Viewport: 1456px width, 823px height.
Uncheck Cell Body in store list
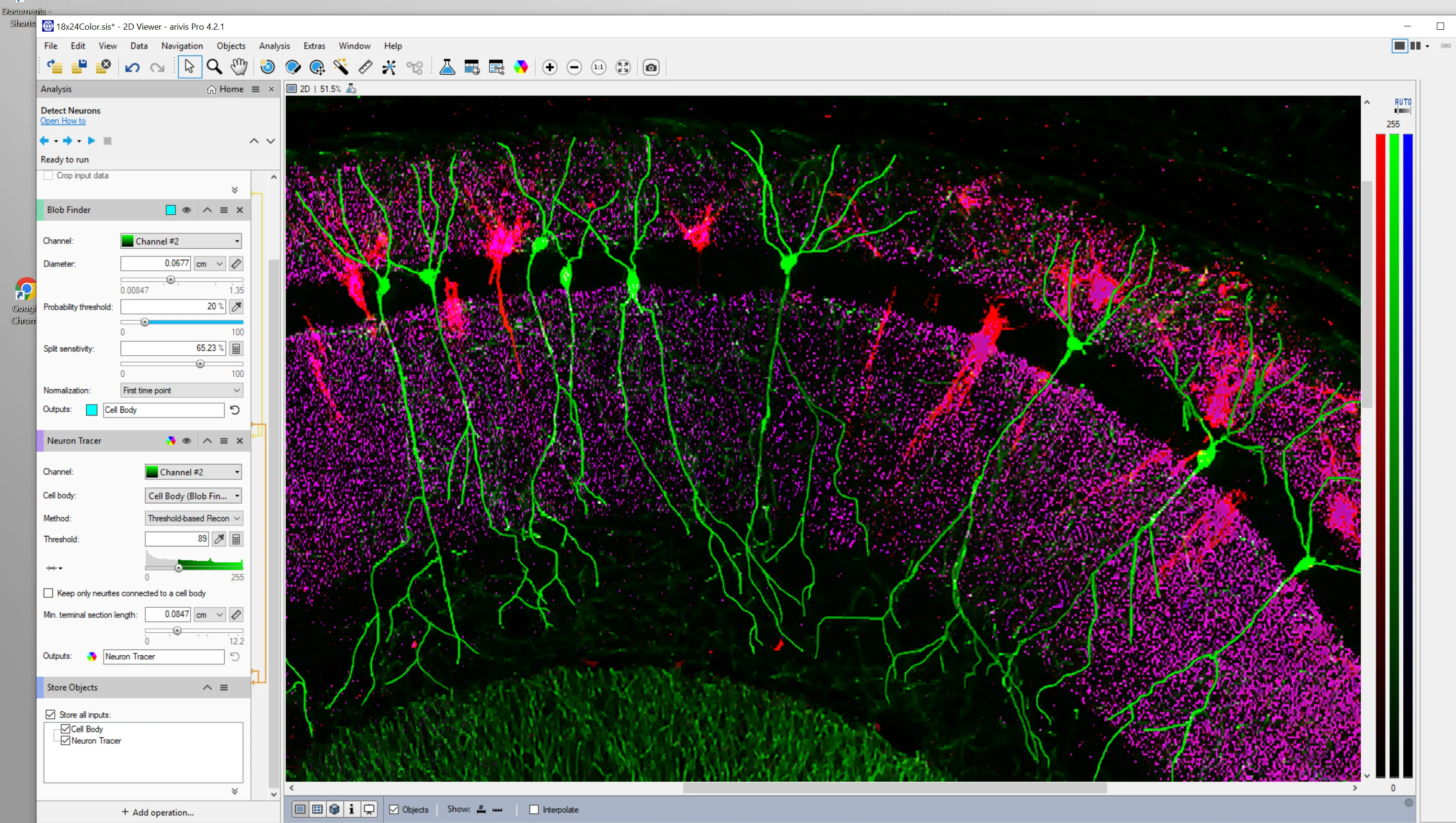point(66,729)
